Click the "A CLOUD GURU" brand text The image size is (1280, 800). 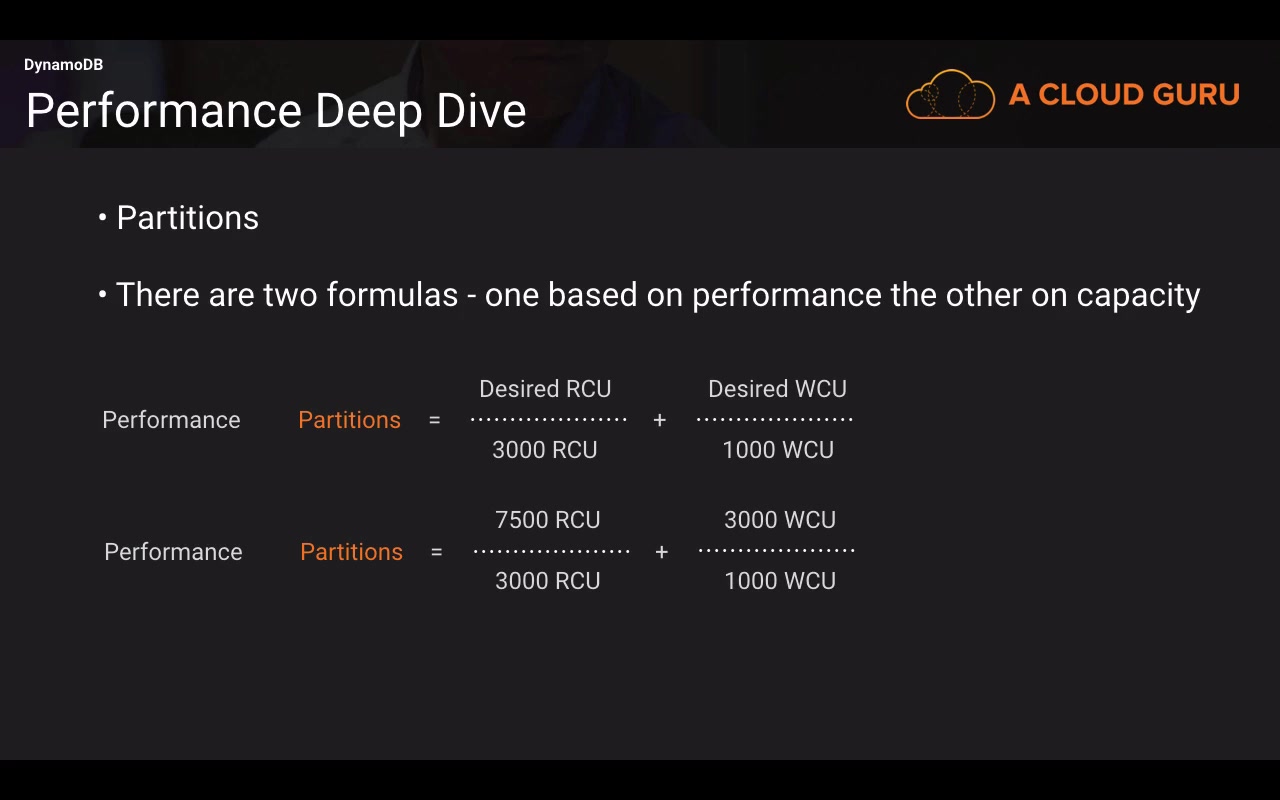(x=1124, y=95)
